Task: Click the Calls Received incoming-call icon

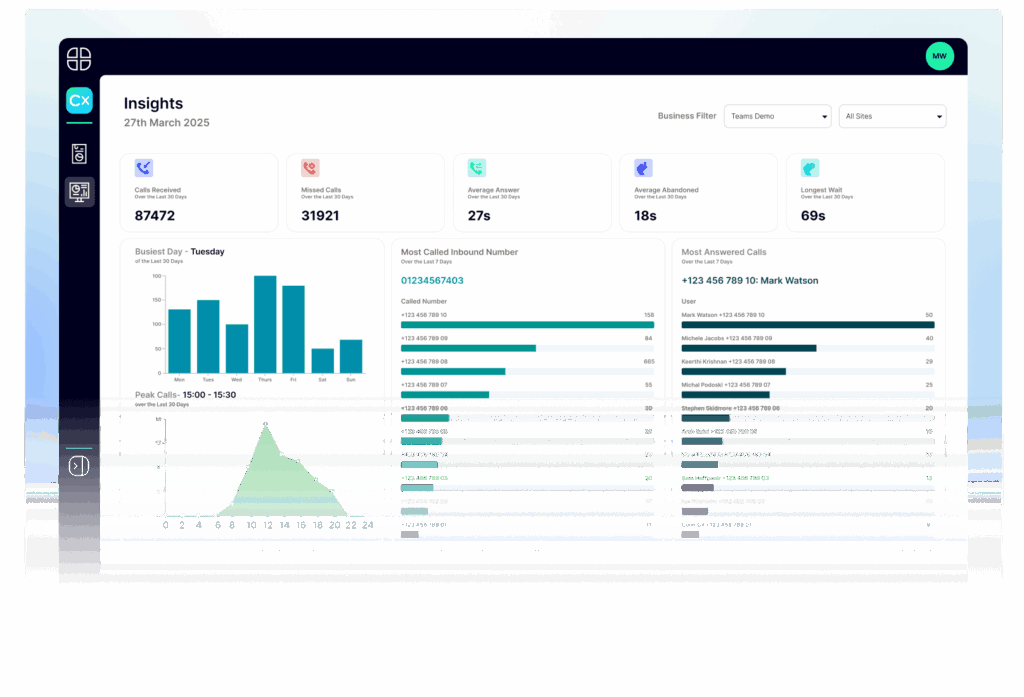Action: [144, 168]
